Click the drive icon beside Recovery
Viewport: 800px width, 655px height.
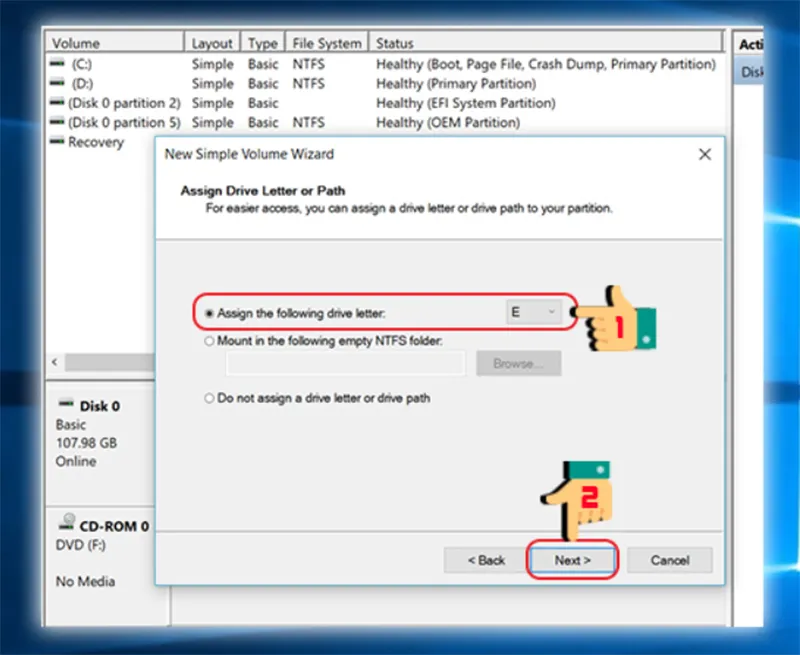57,140
